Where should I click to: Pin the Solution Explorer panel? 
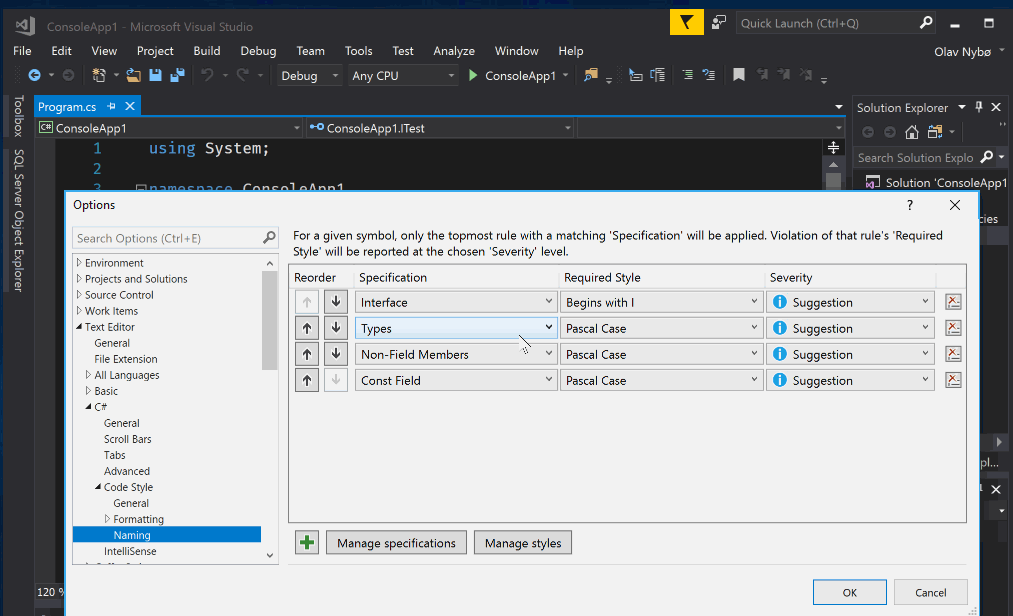click(x=978, y=107)
